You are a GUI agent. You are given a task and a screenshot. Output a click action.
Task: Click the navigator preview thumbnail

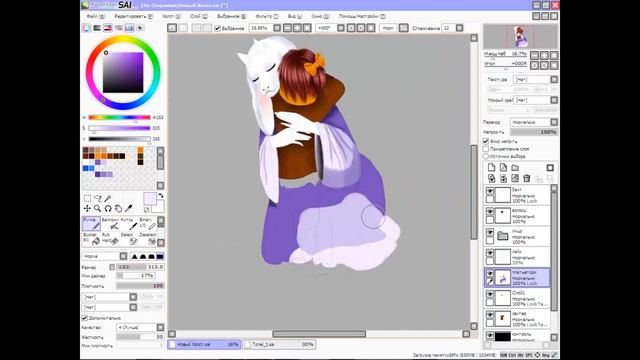point(520,36)
